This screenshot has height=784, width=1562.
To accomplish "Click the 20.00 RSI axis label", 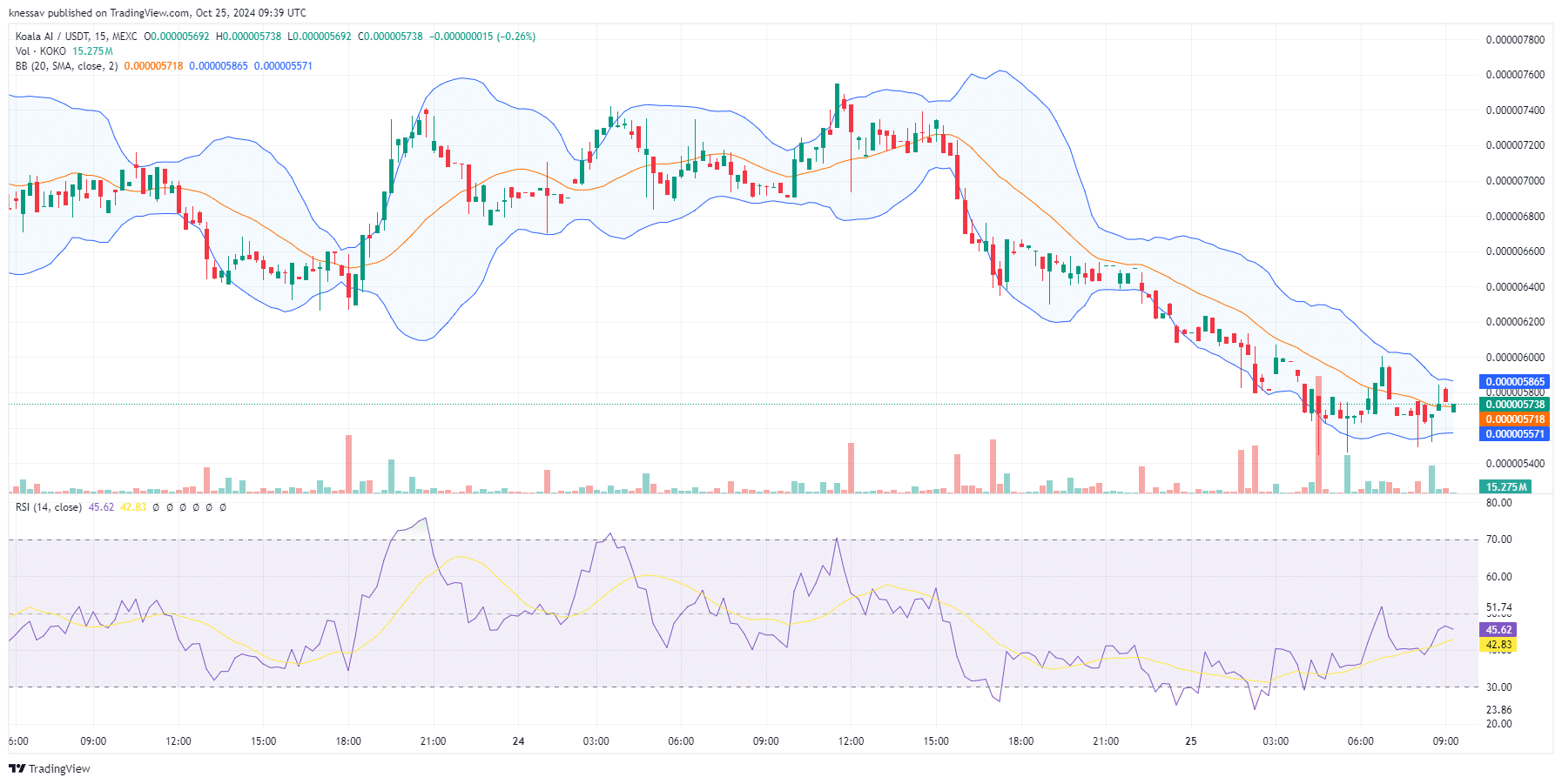I will click(x=1498, y=724).
